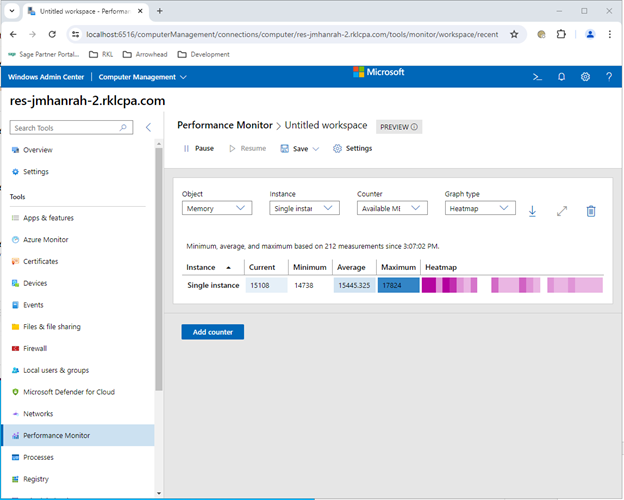The image size is (624, 500).
Task: Click the heatmap color strip
Action: (x=512, y=285)
